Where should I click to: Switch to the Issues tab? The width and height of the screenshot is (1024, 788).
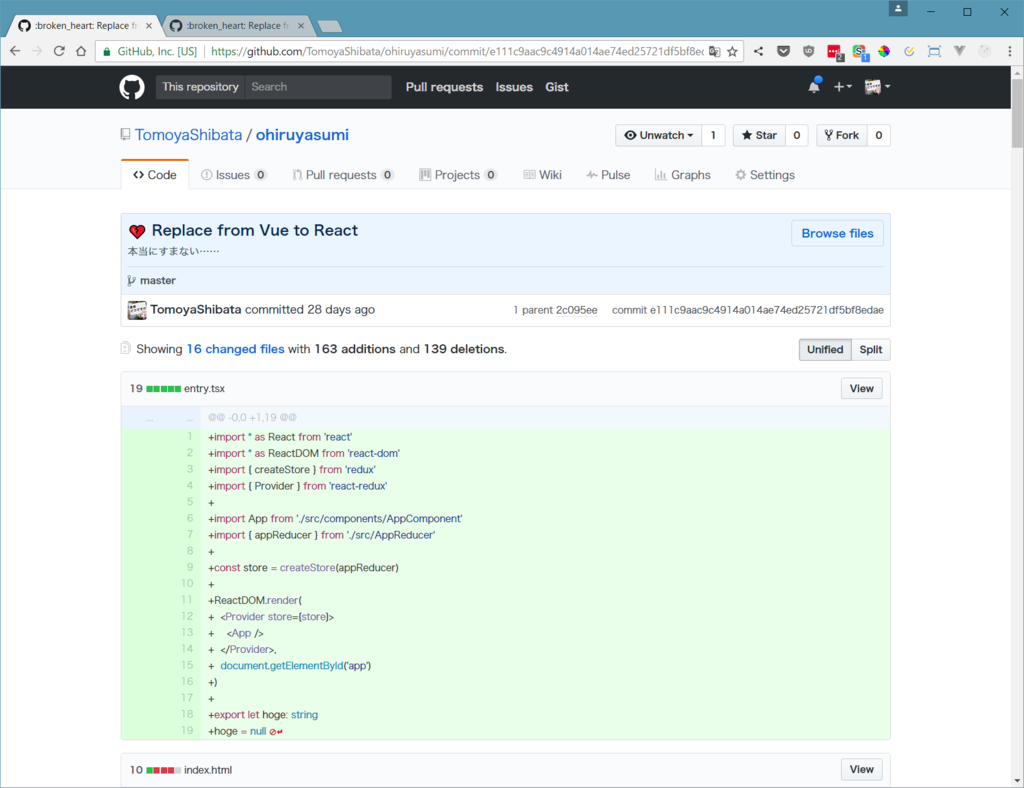click(233, 175)
